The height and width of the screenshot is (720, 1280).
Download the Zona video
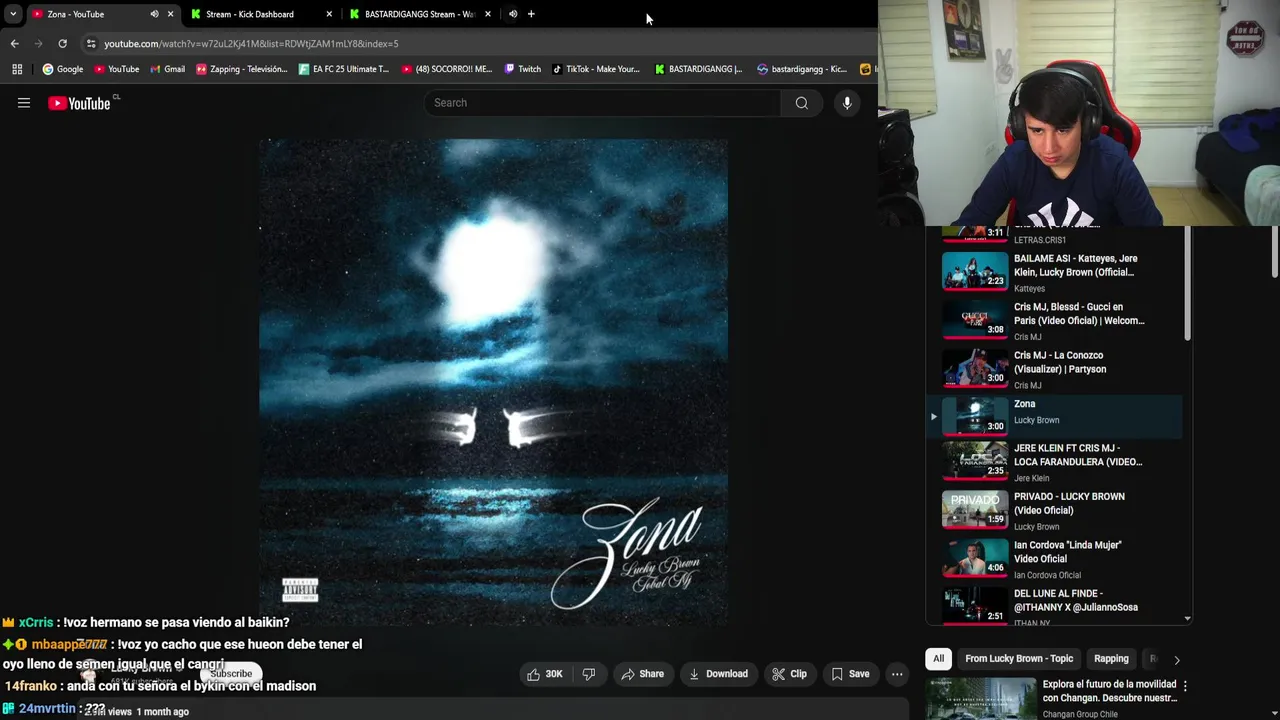tap(718, 674)
